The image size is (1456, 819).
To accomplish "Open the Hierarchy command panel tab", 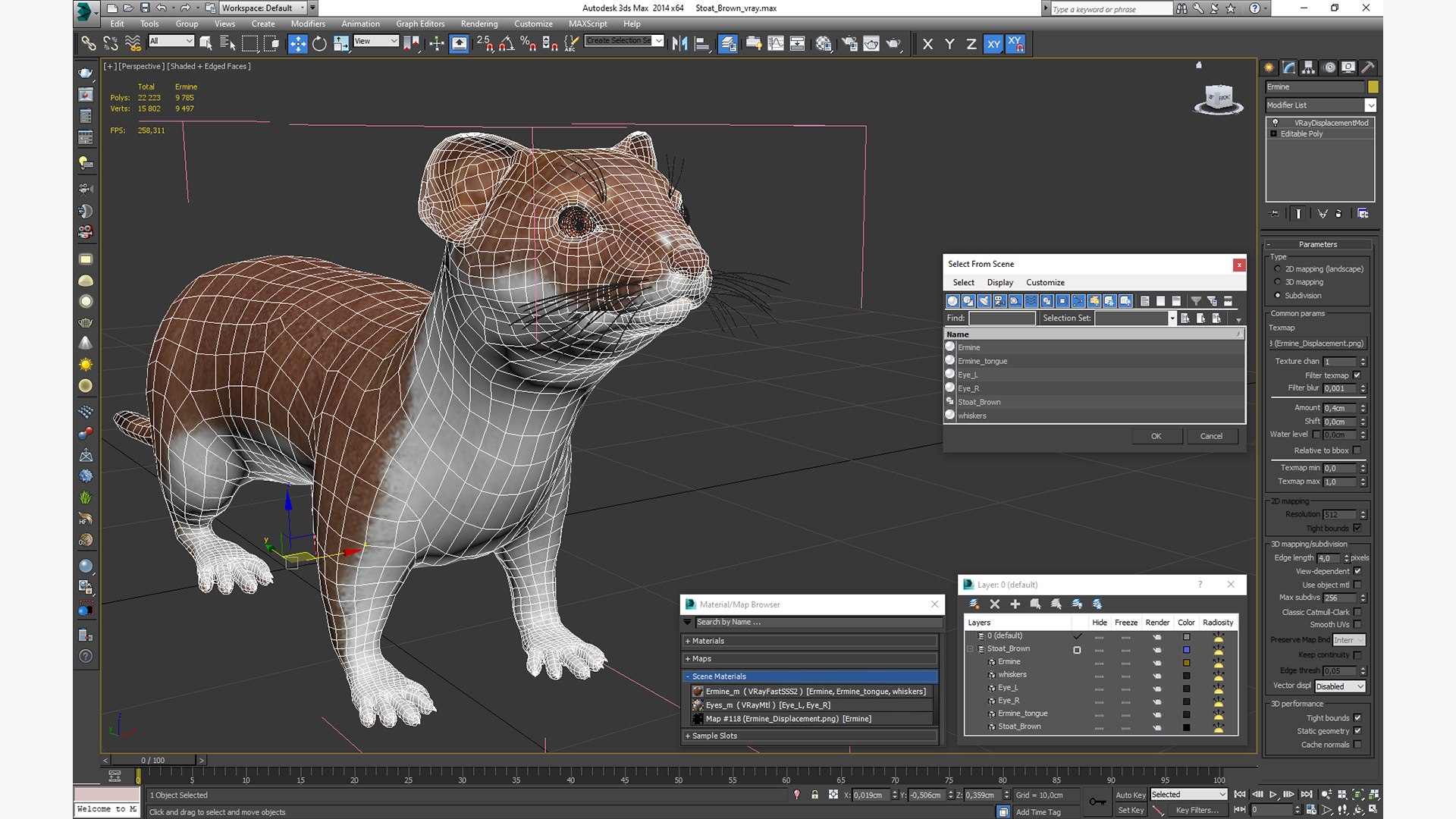I will point(1308,67).
